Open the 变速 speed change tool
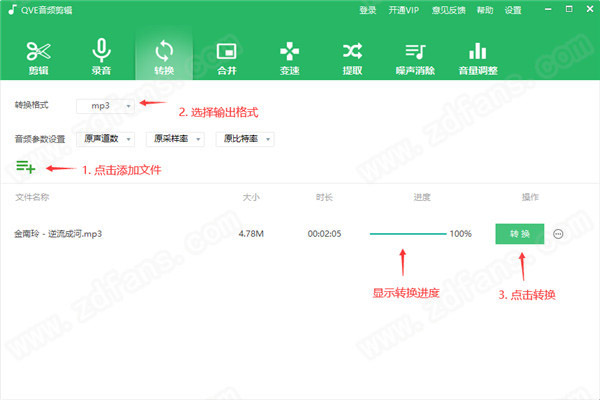 [289, 58]
